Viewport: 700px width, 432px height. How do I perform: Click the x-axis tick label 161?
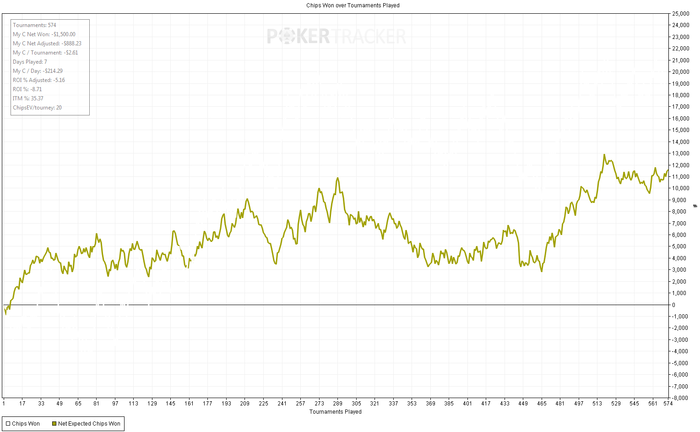coord(189,403)
